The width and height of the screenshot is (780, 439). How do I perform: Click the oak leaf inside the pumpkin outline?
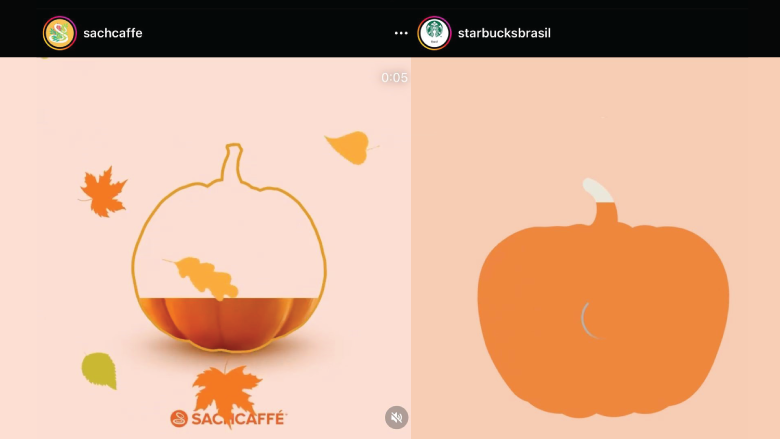(203, 277)
